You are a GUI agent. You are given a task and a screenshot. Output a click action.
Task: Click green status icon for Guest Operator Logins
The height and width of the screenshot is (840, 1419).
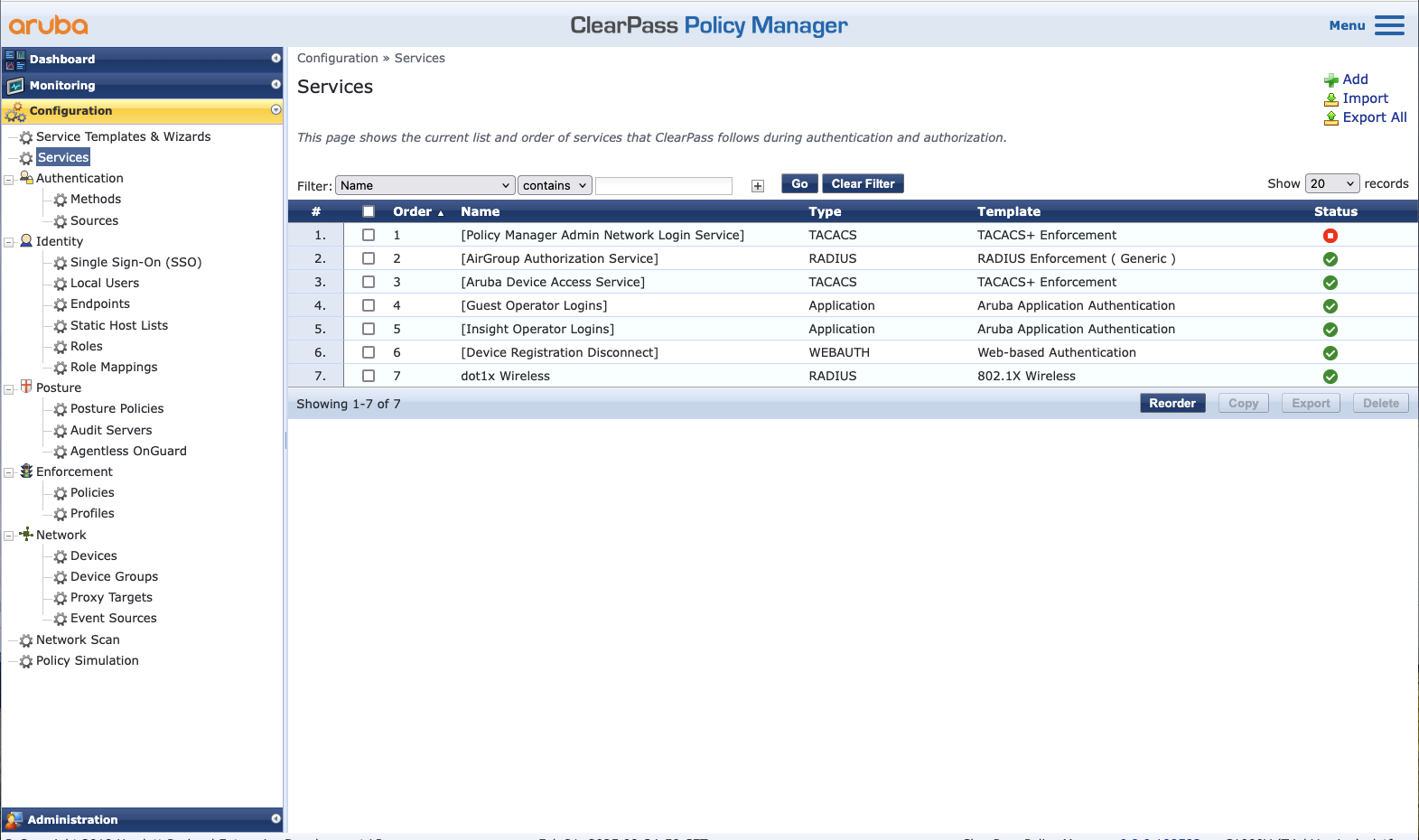point(1330,306)
